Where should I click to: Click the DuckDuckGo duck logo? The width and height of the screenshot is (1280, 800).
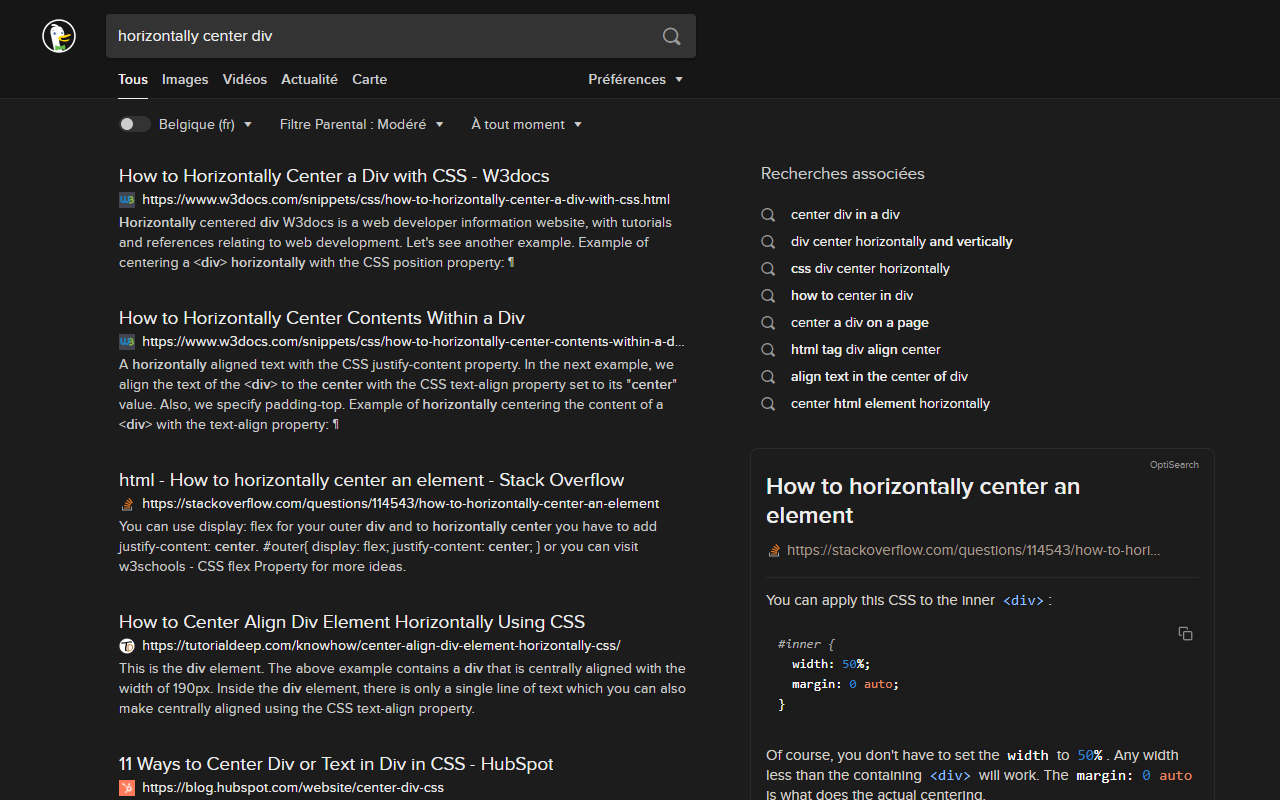[58, 36]
